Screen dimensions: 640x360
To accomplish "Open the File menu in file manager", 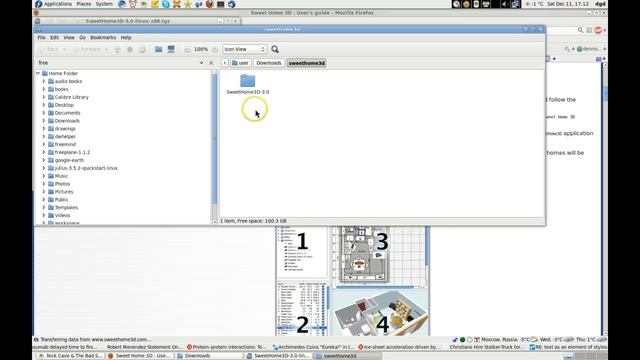I will [41, 38].
